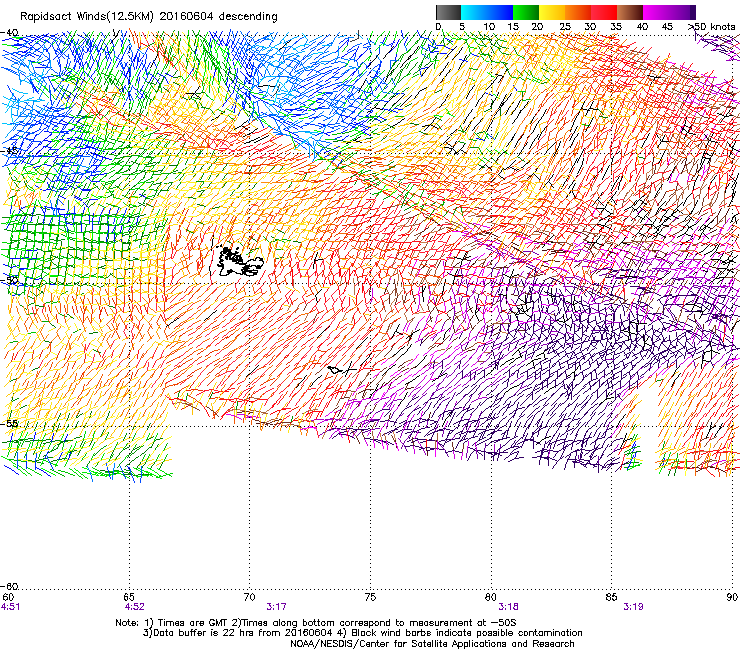
Task: Click the gray 0–5 knots color segment
Action: pyautogui.click(x=449, y=12)
